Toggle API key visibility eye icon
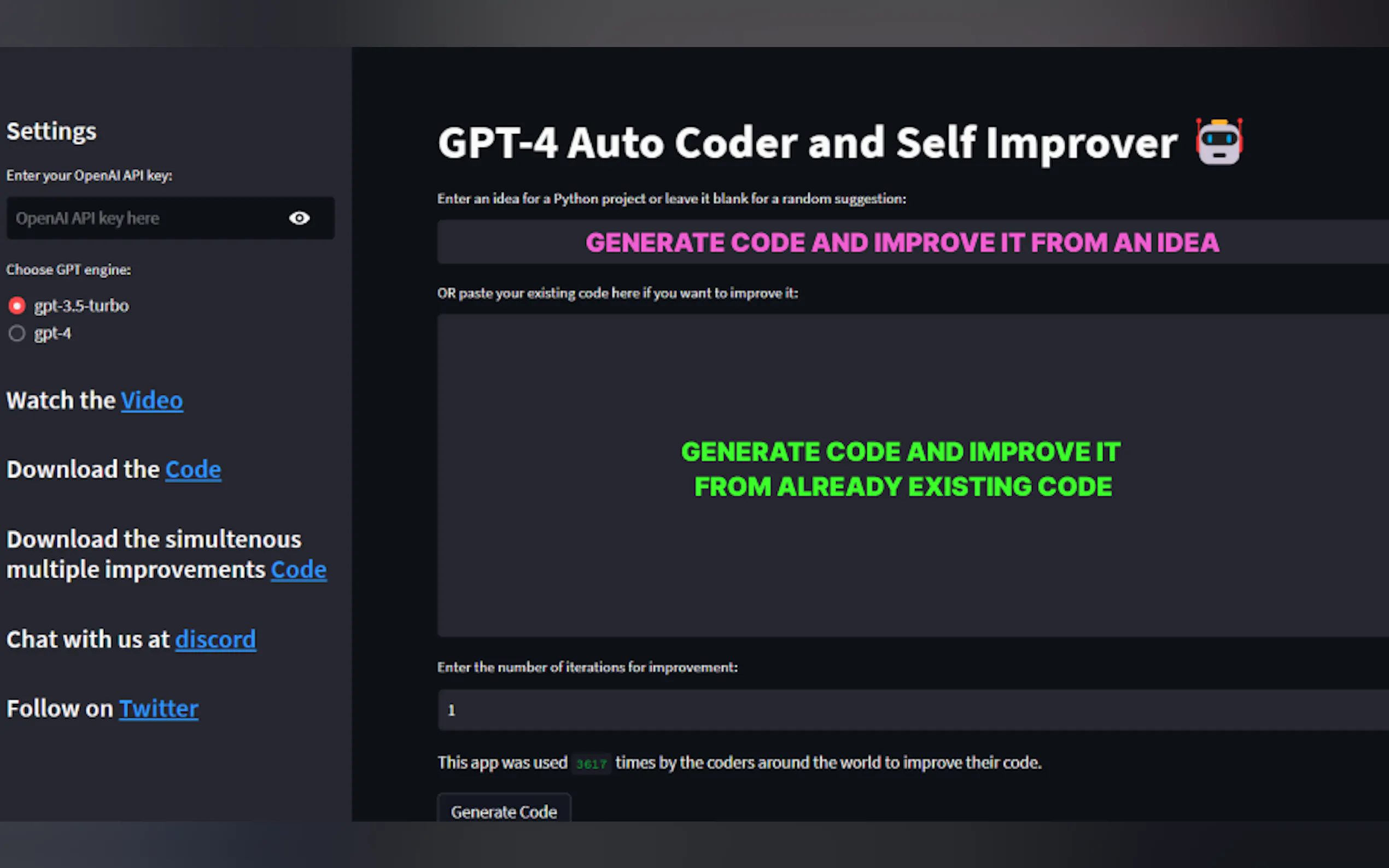 (299, 218)
